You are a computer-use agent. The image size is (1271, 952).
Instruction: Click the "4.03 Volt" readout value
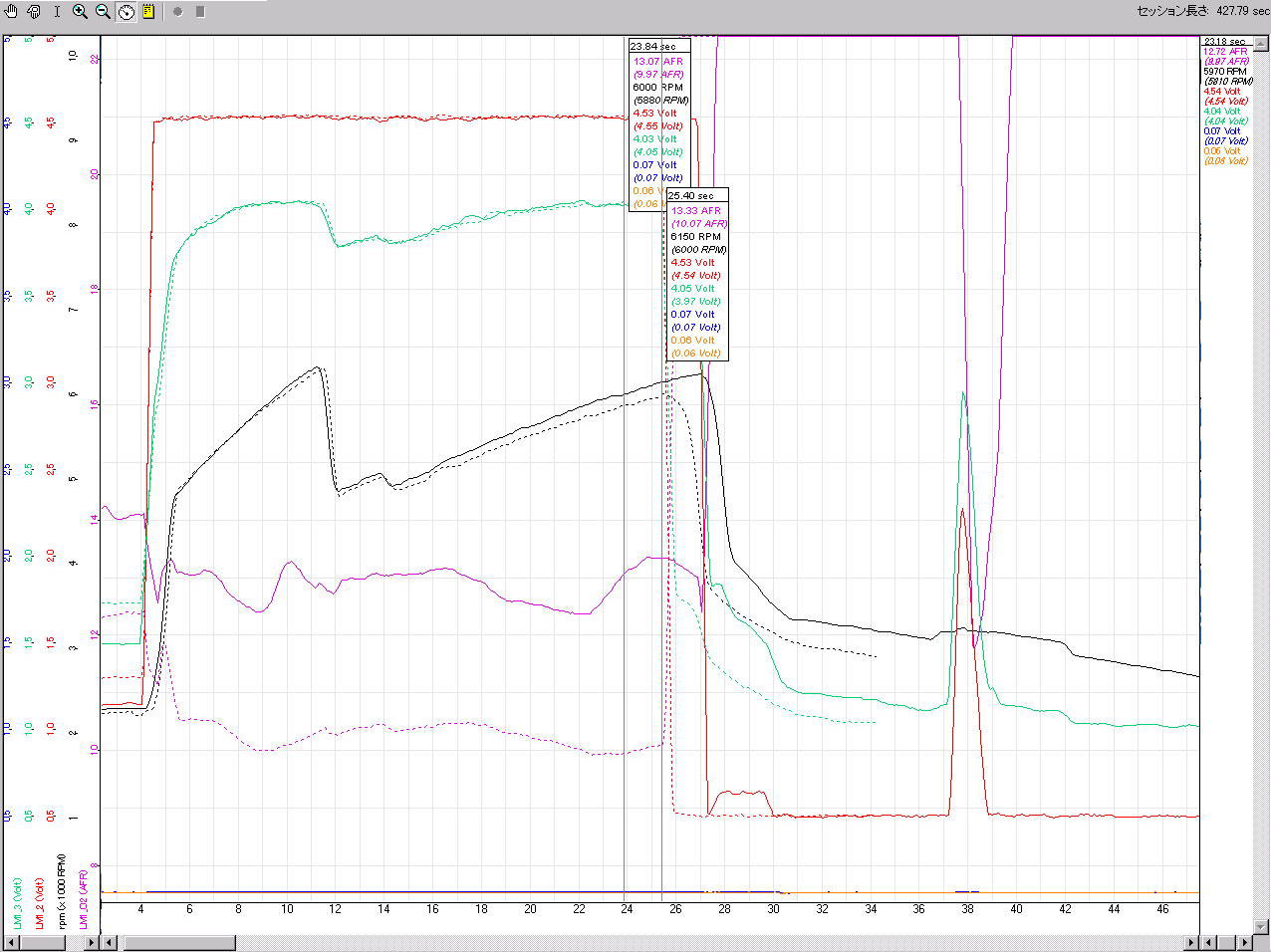coord(654,139)
